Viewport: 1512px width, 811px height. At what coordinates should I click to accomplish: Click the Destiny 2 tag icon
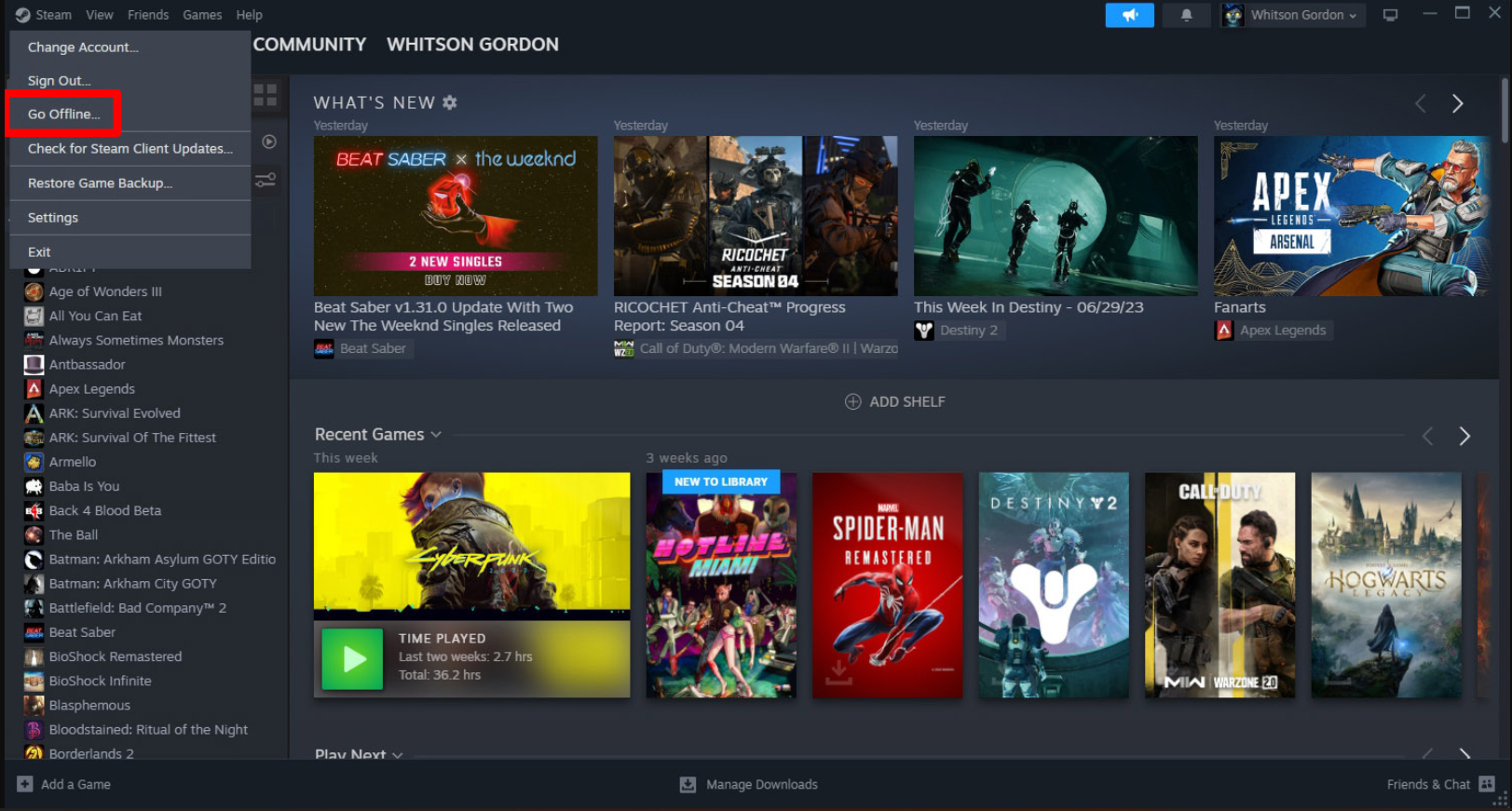point(923,330)
